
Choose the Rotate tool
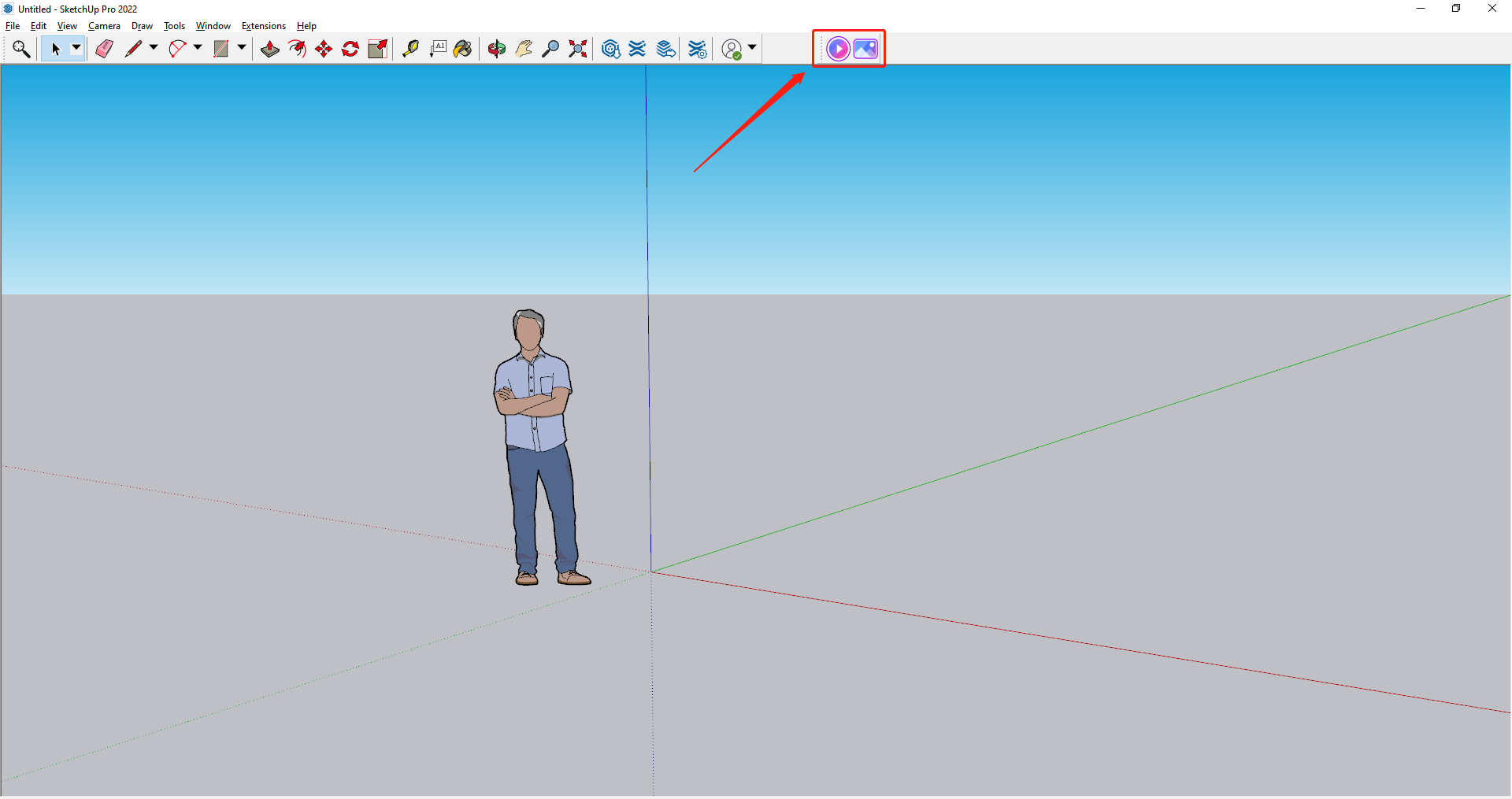click(x=350, y=49)
